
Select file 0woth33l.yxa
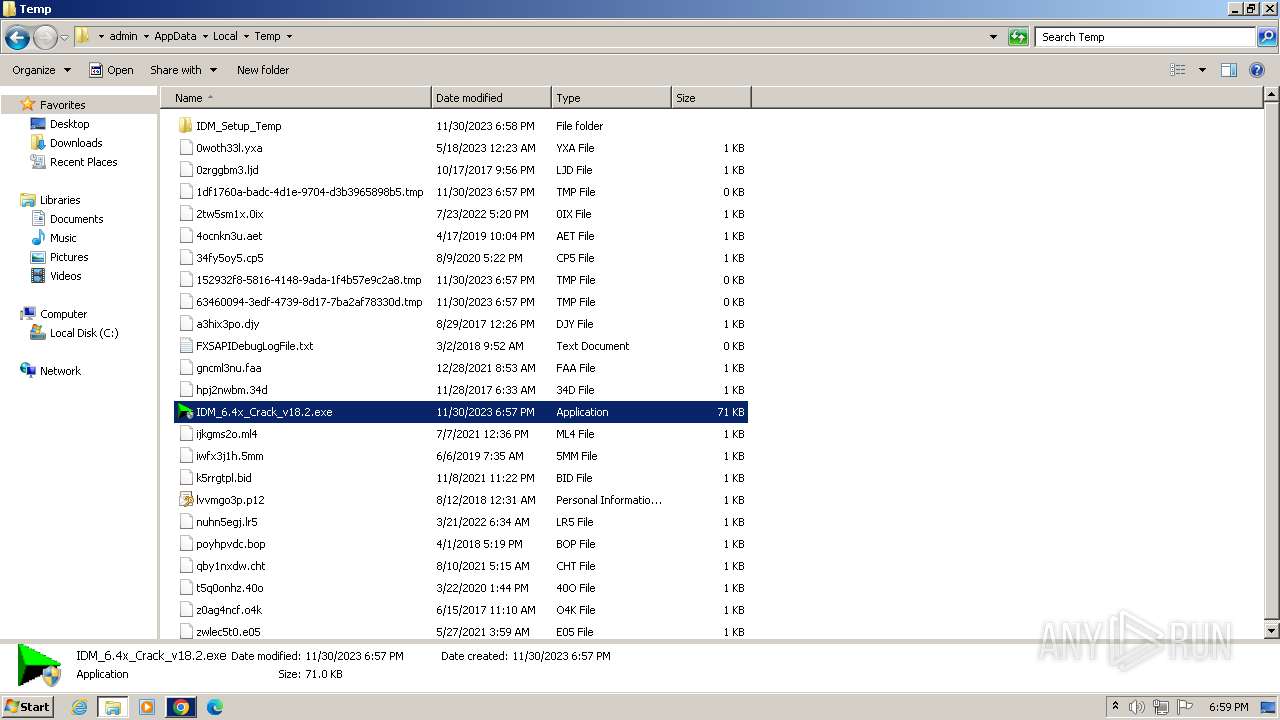tap(229, 148)
